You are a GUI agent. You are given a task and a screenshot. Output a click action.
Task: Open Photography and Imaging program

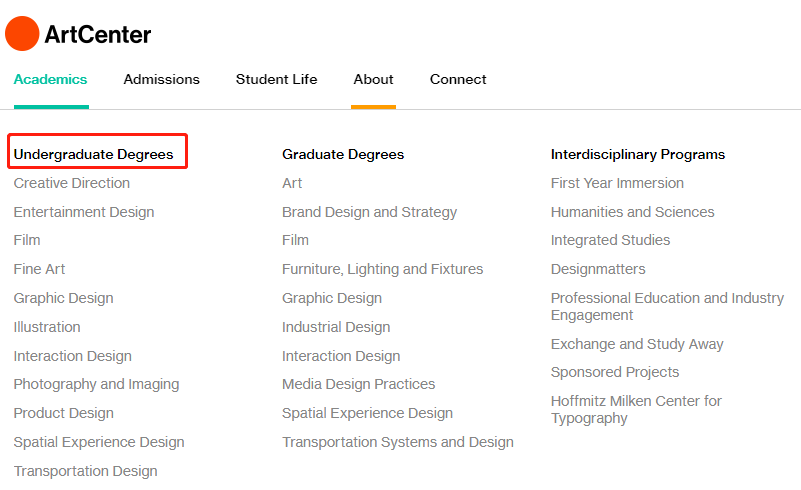[97, 384]
